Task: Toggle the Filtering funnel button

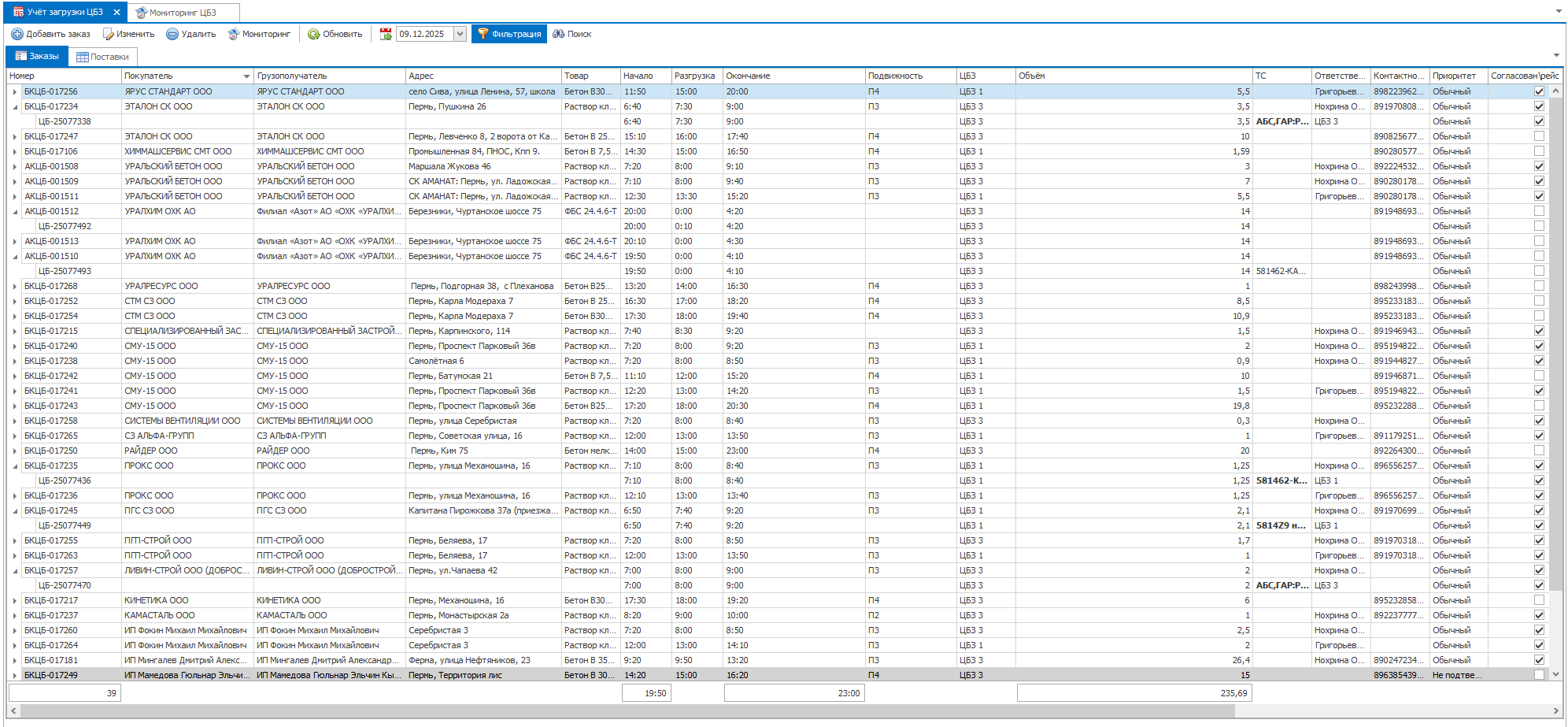Action: click(508, 34)
